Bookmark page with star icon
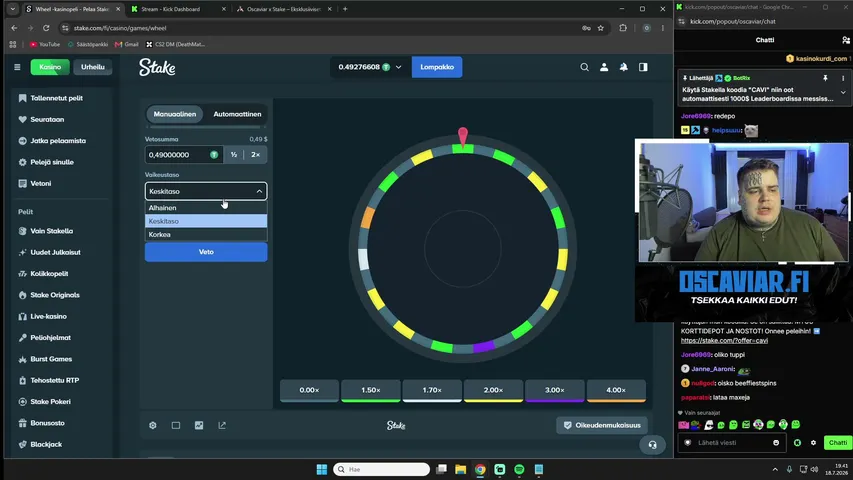The image size is (853, 480). [x=601, y=28]
